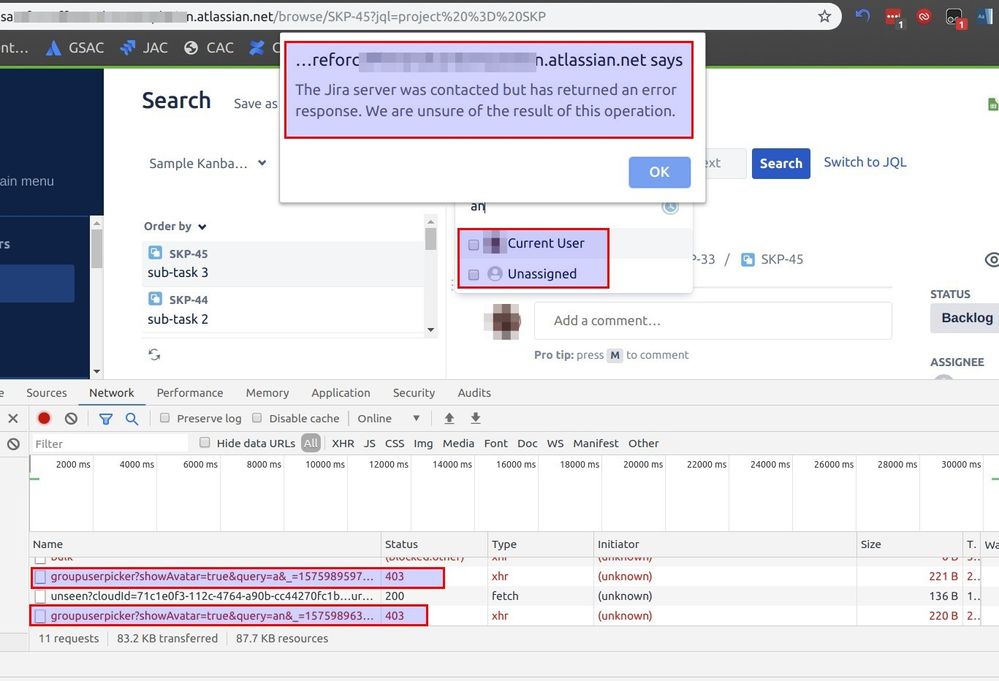Sort requests by Status column header

[435, 544]
